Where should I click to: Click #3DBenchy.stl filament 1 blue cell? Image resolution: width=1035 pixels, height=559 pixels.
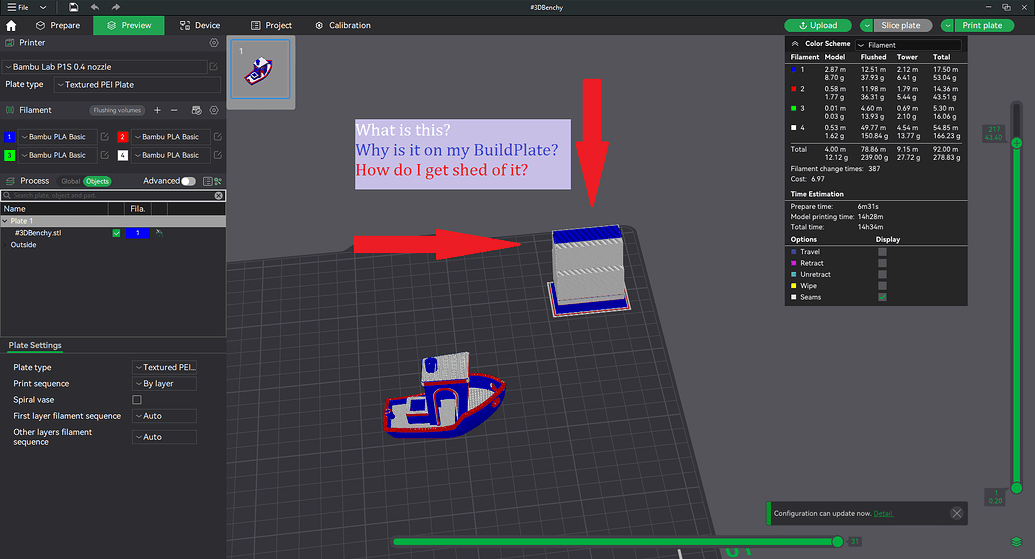[x=138, y=233]
